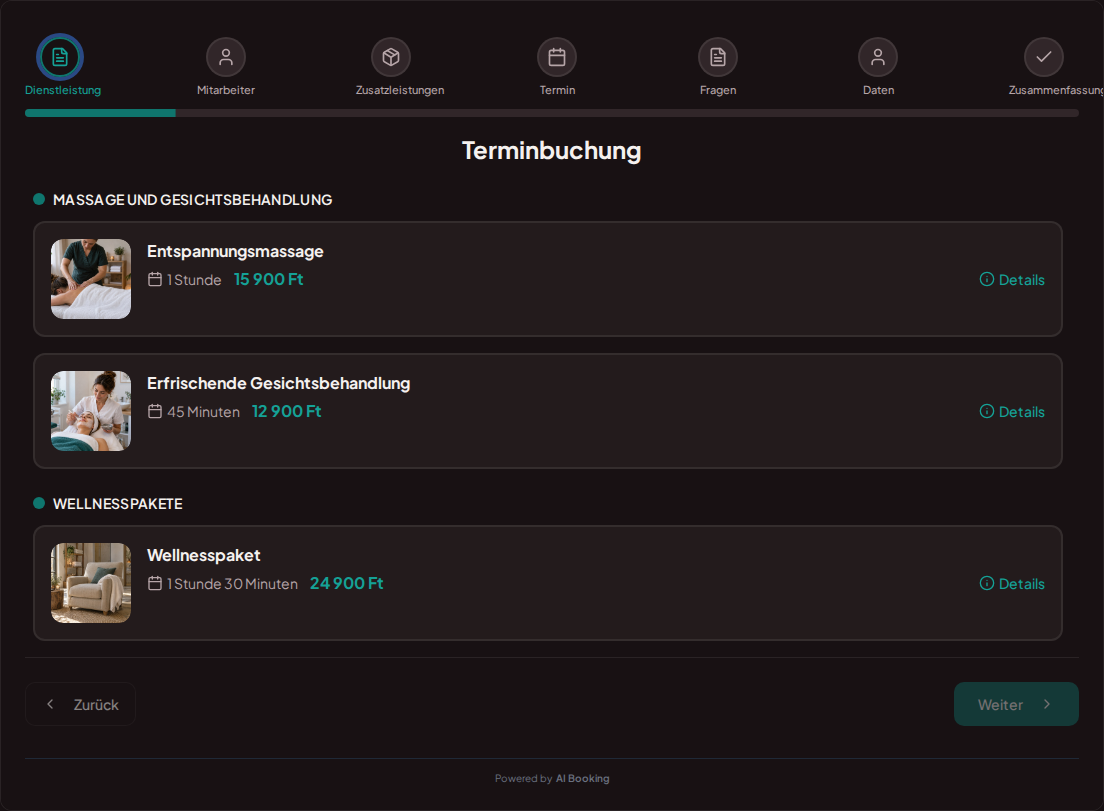Jump to Zusammenfassung checkmark icon
Screen dimensions: 1104x811
point(1044,57)
